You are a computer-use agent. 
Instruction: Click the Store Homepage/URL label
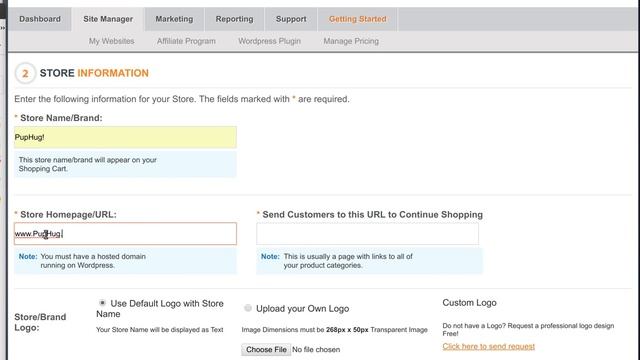coord(68,215)
